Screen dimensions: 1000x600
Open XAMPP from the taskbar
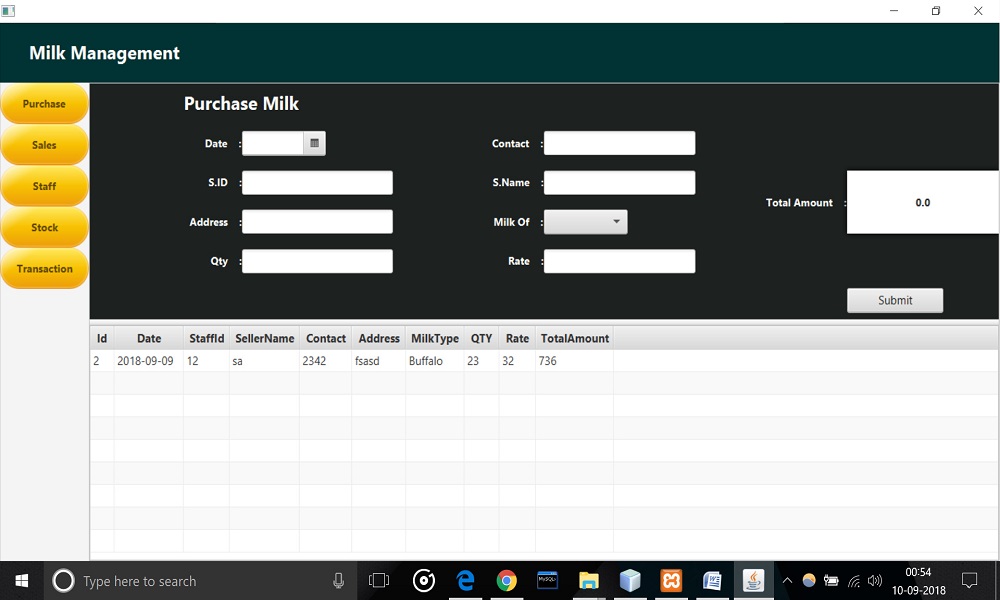[x=671, y=581]
